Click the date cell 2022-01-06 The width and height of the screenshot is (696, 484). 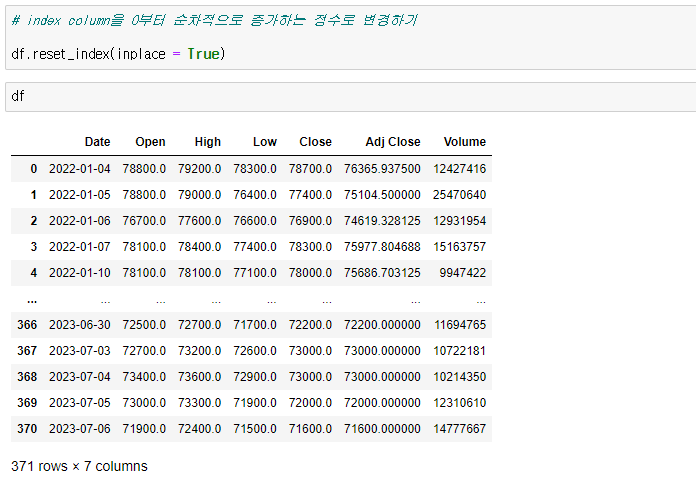(x=79, y=221)
